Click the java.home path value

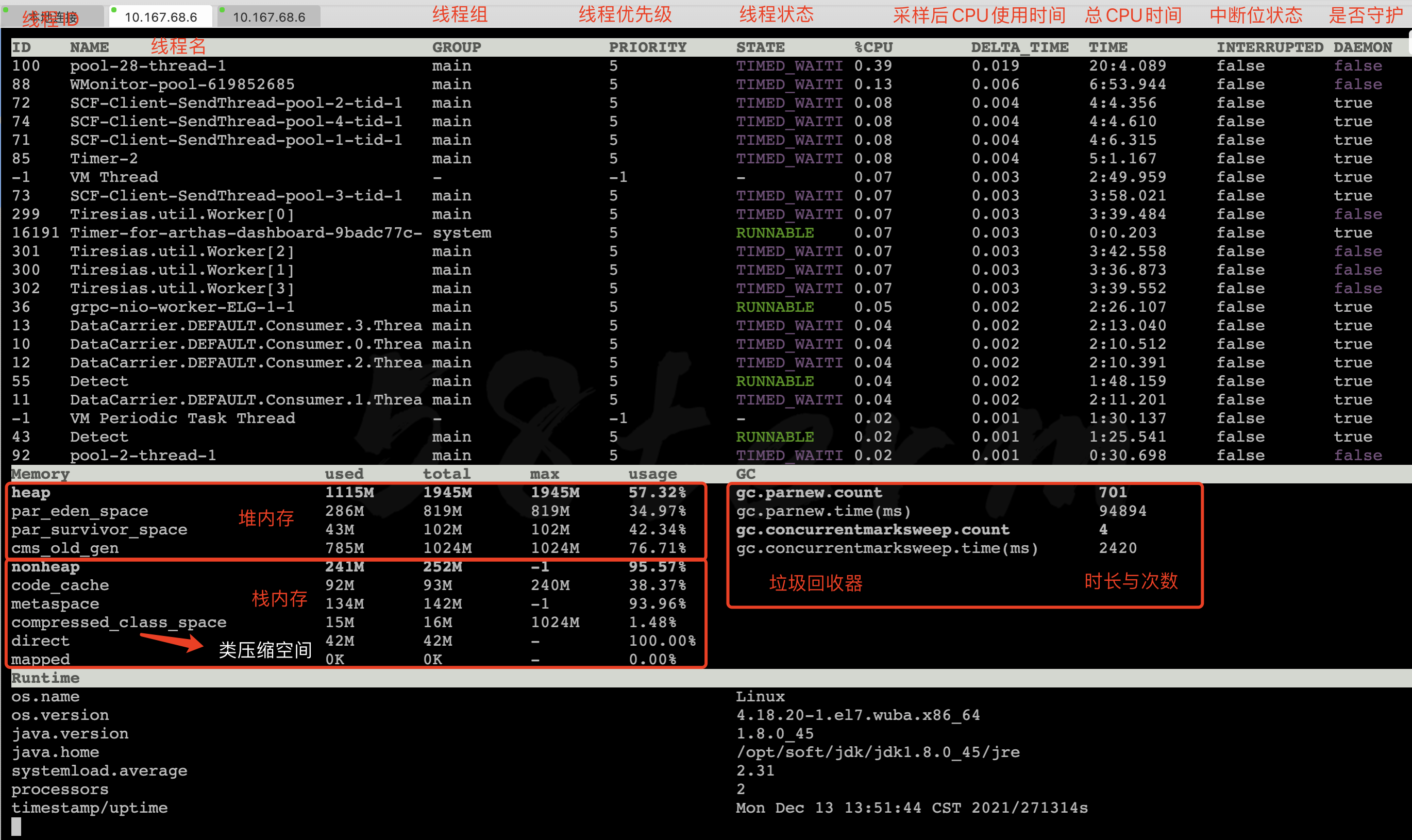[877, 752]
